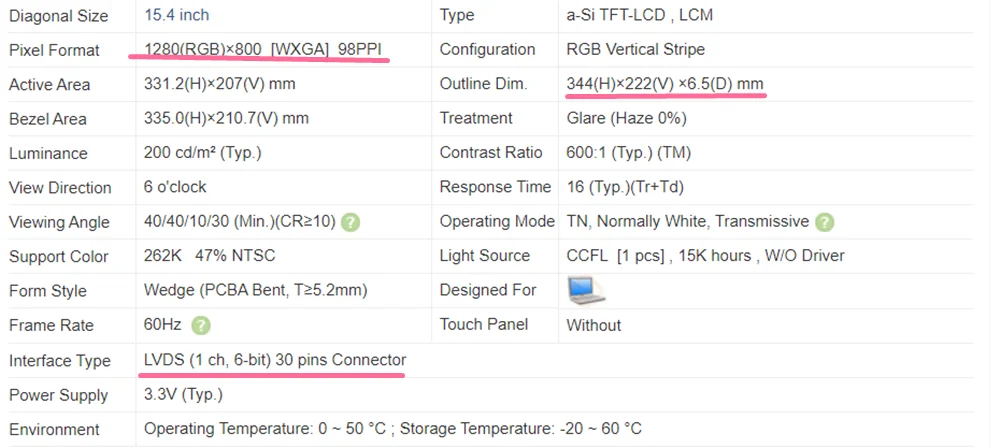The width and height of the screenshot is (1000, 448).
Task: Click help icon next to Viewing Angle value
Action: 351,223
